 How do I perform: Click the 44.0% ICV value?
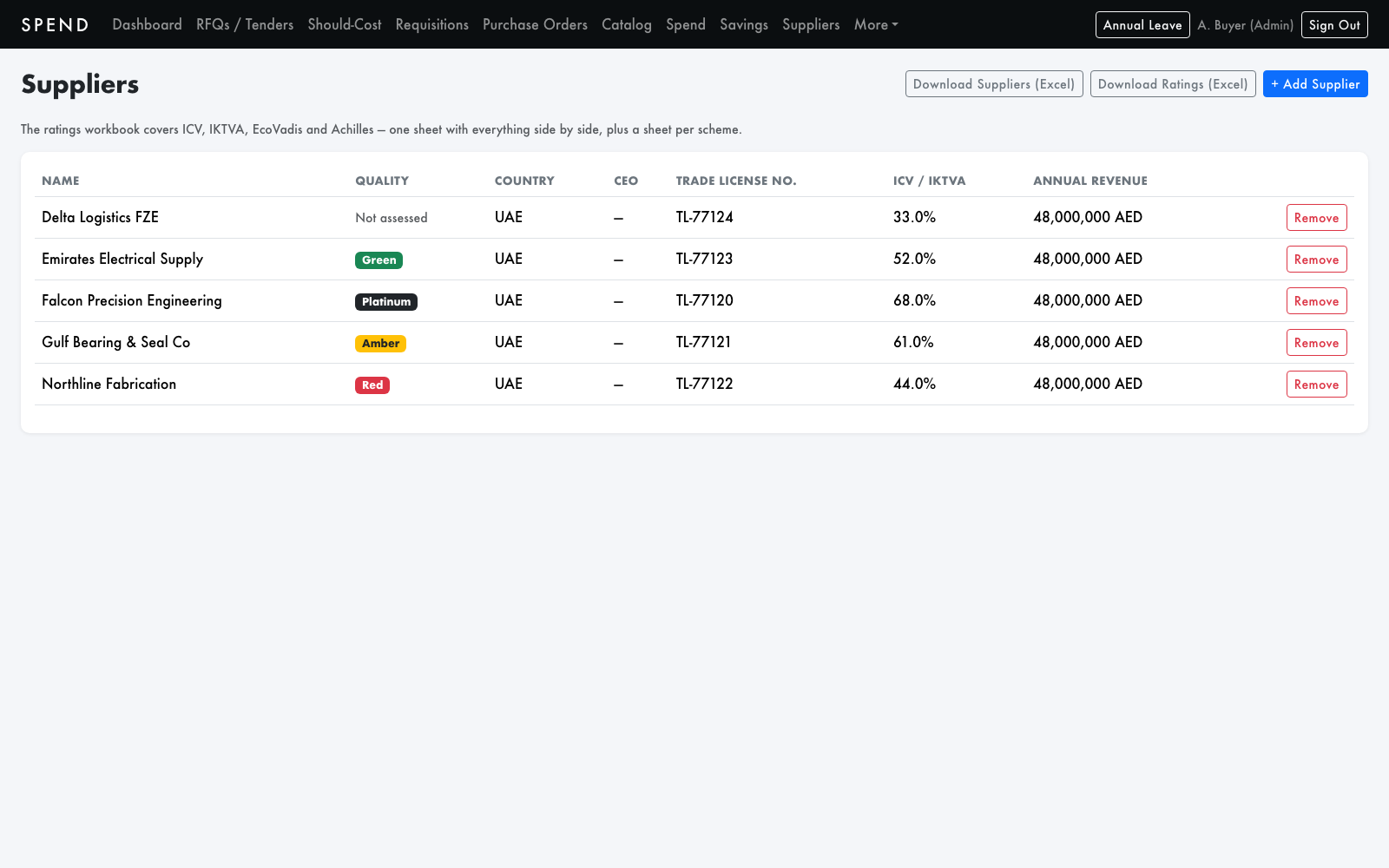(914, 384)
